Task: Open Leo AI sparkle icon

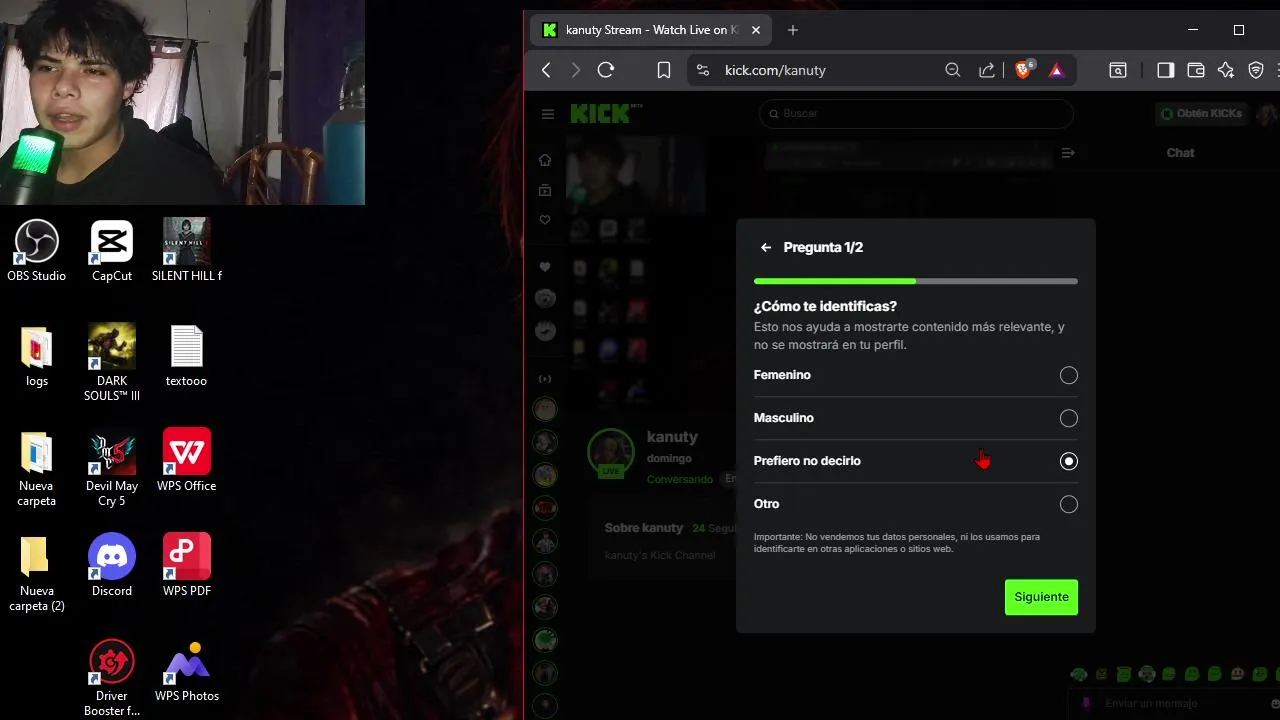Action: (x=1226, y=70)
